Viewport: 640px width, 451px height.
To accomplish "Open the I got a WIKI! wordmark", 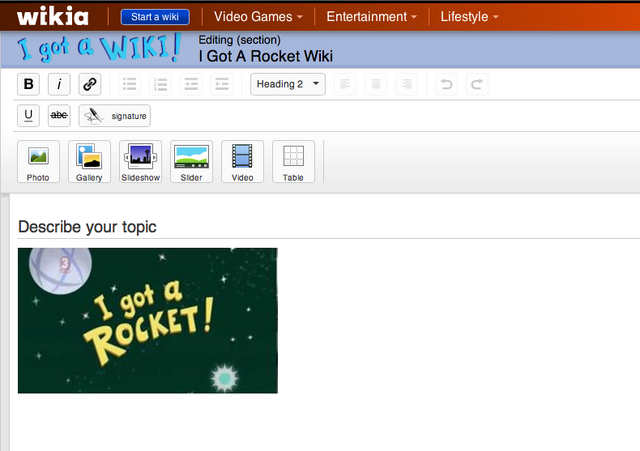I will point(99,48).
